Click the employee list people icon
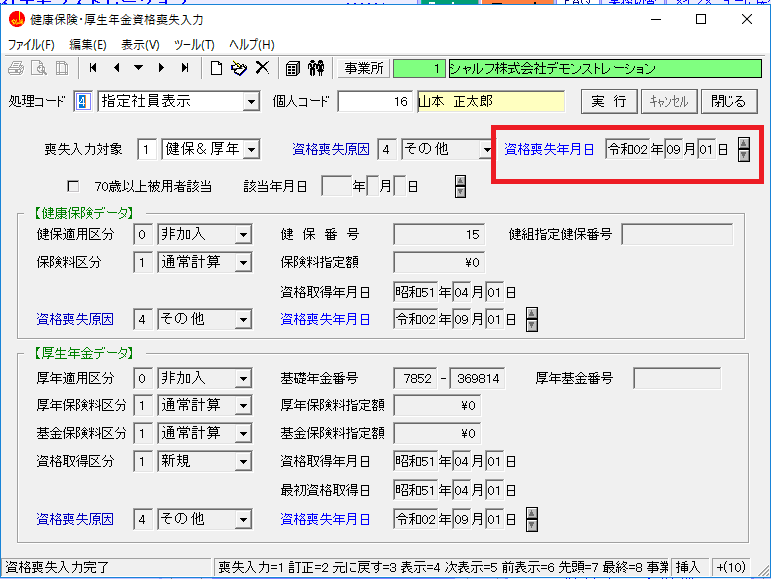 tap(316, 68)
